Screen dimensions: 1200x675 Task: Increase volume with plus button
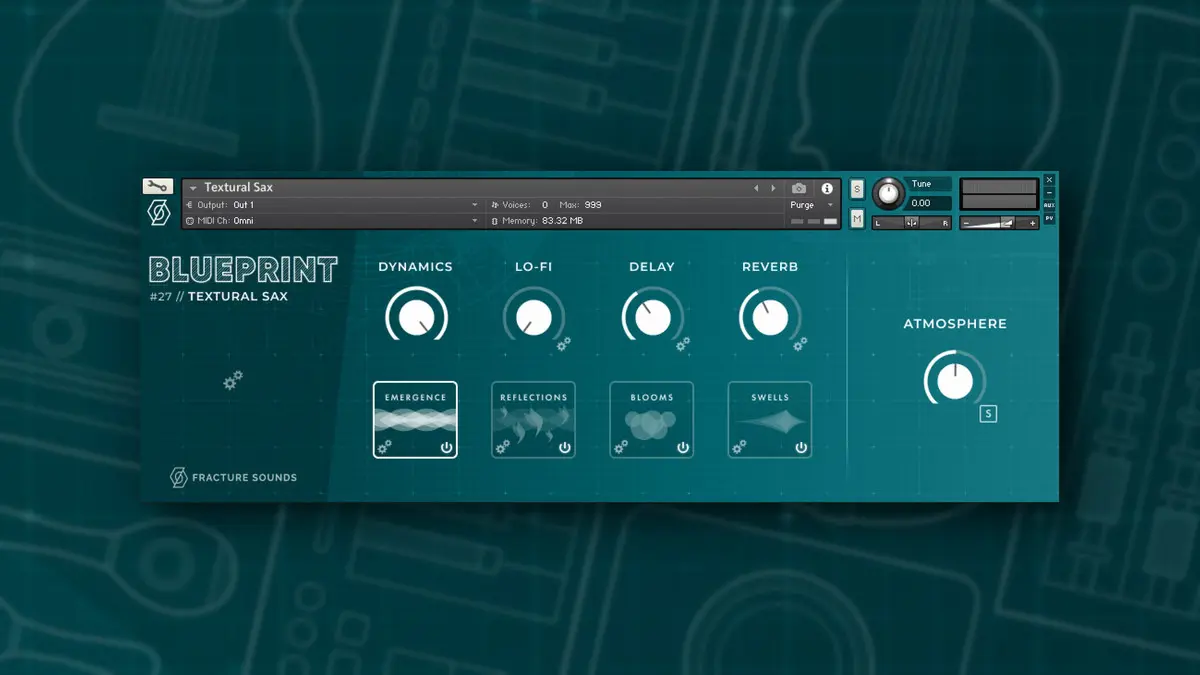click(1032, 223)
